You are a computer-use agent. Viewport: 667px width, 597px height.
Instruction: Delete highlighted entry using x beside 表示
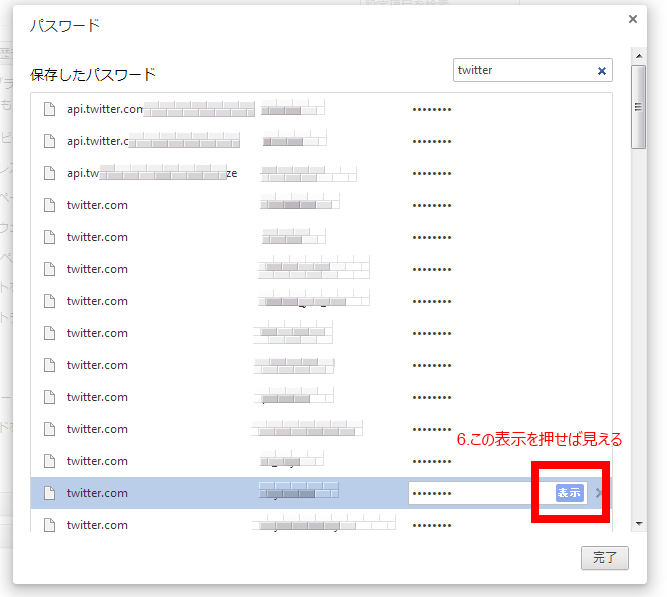click(599, 493)
